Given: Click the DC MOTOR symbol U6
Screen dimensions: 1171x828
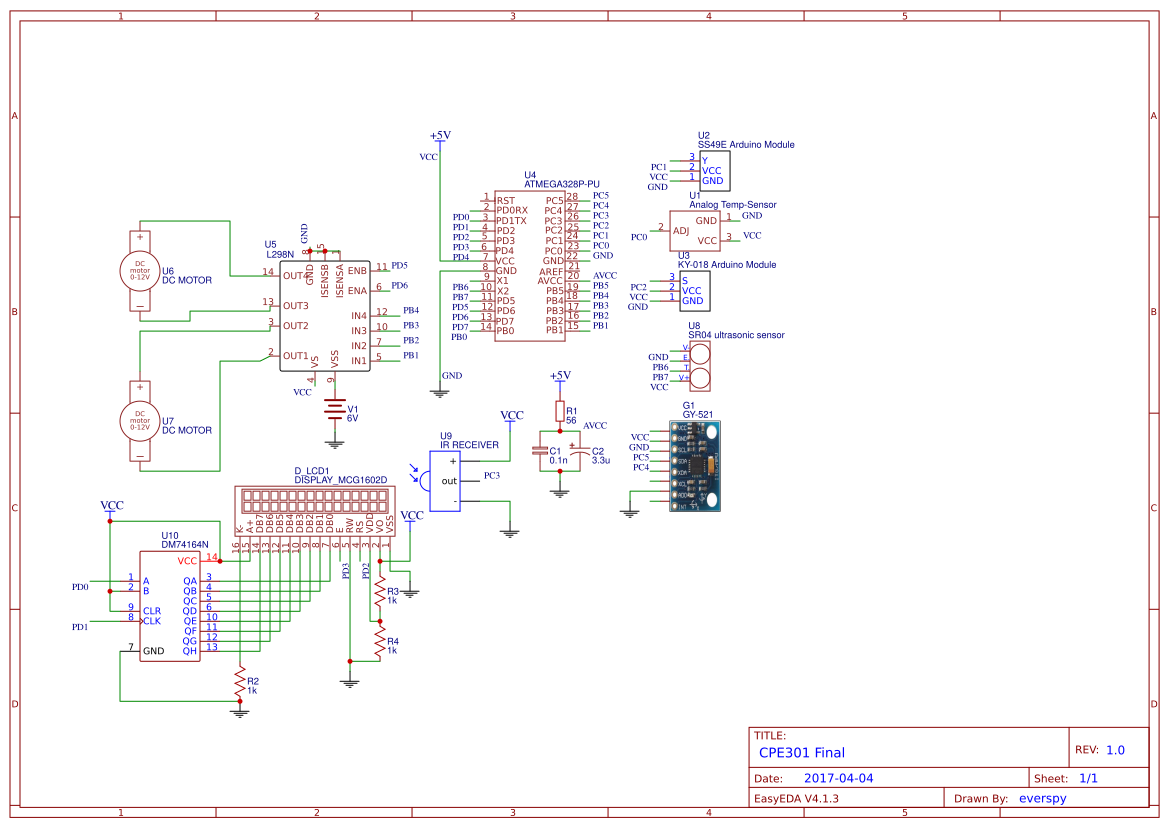Looking at the screenshot, I should (140, 270).
